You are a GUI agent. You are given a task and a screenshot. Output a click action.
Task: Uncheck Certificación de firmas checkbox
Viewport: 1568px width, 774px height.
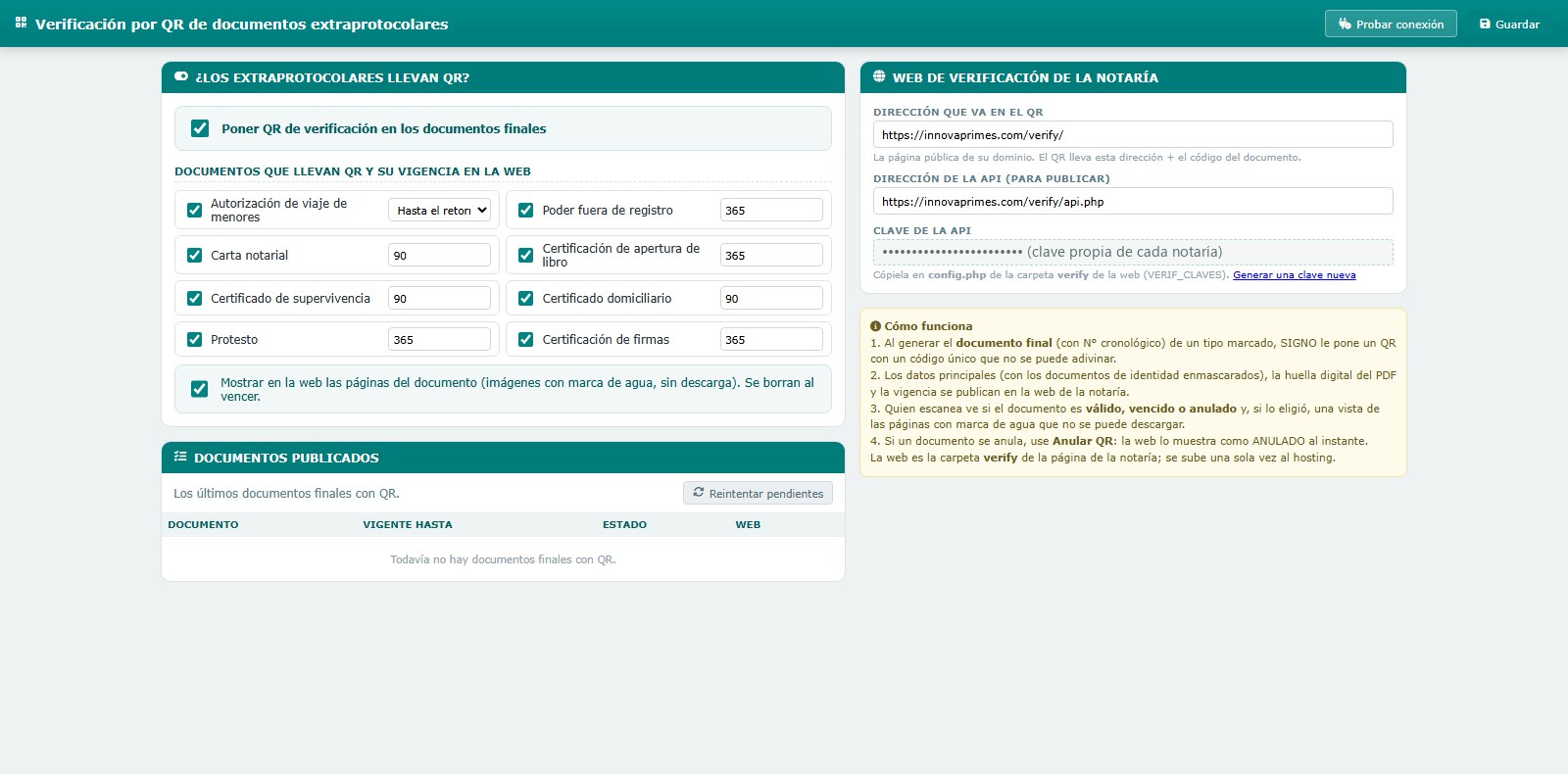525,339
